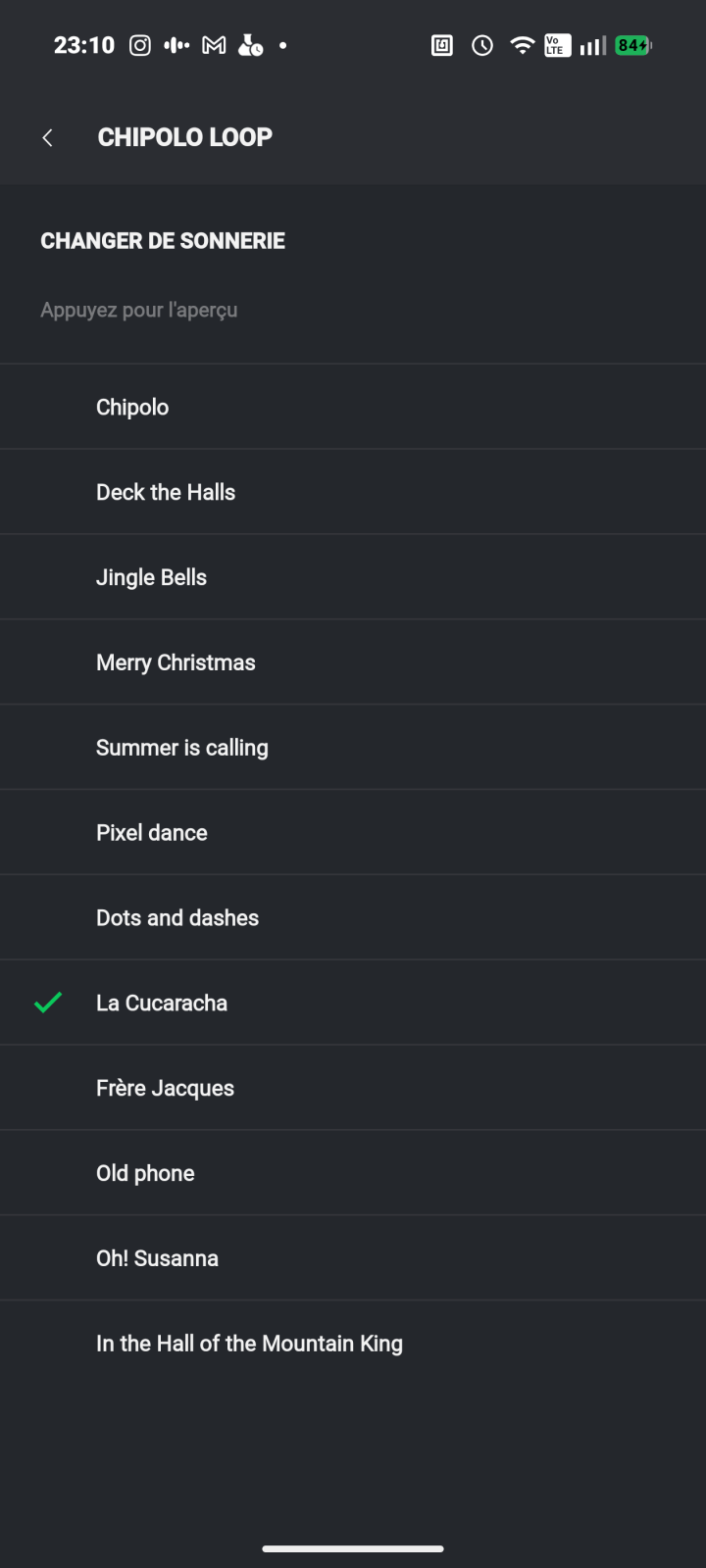
Task: Open Instagram notification in status bar
Action: point(140,45)
